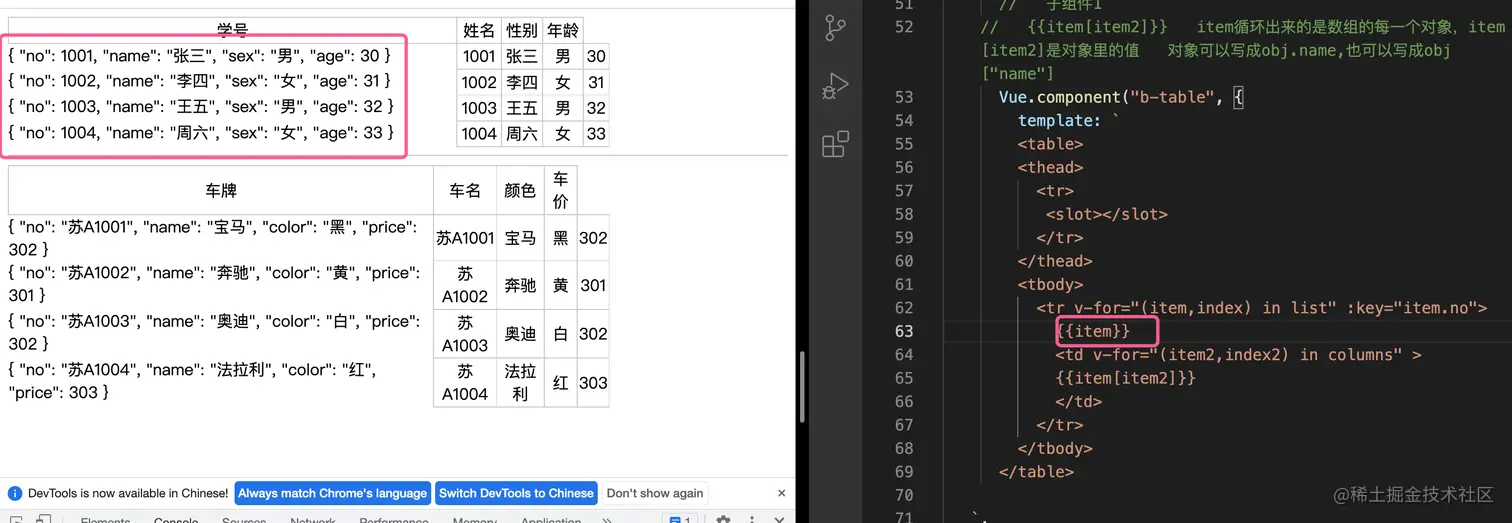Click the price cell 303
Image resolution: width=1512 pixels, height=523 pixels.
pyautogui.click(x=593, y=383)
